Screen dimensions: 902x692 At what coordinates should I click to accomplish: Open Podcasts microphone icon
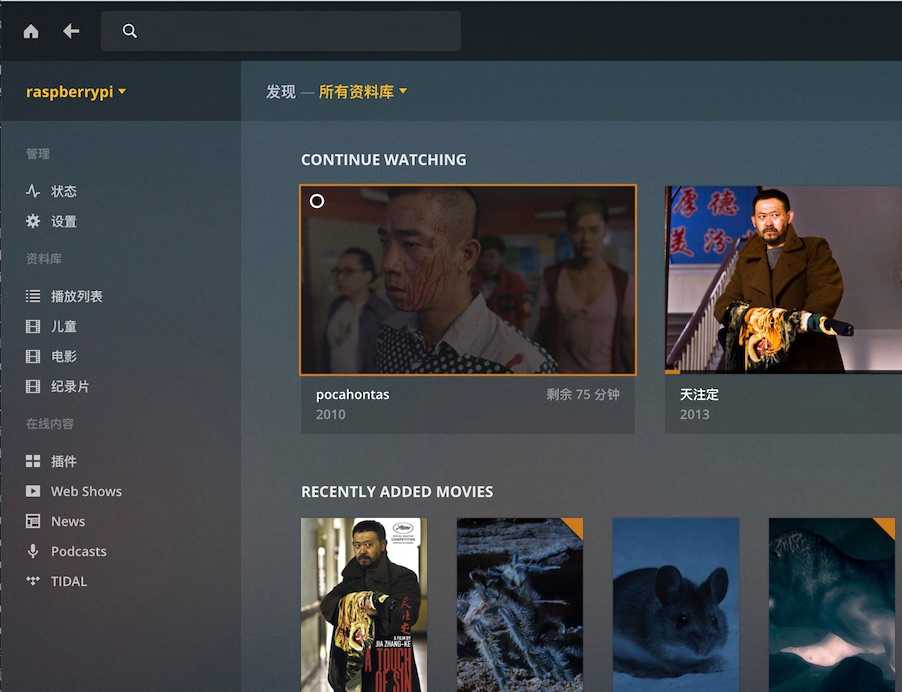33,551
